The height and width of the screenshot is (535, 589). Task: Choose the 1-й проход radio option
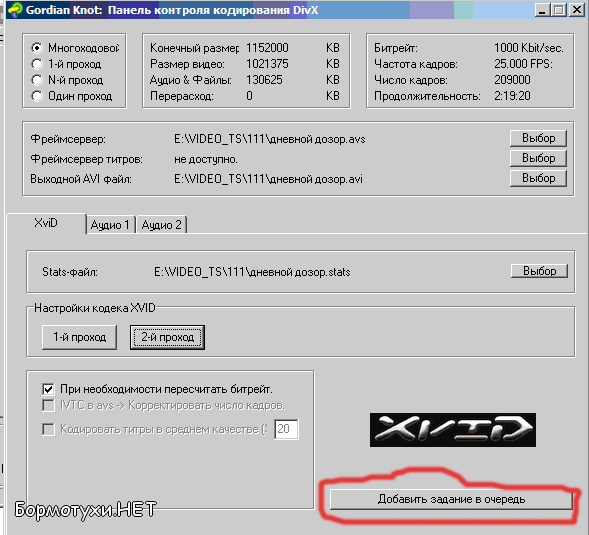click(x=37, y=64)
